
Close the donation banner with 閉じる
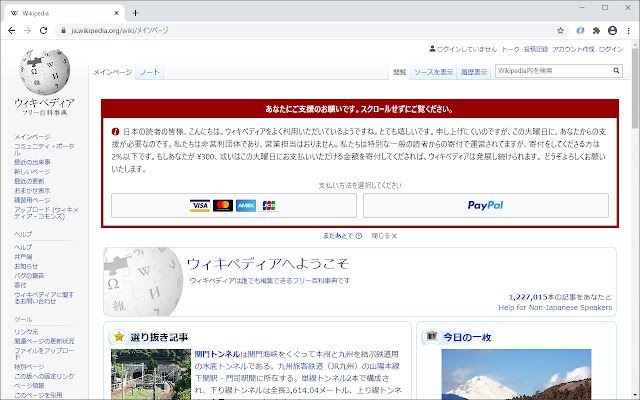(384, 236)
